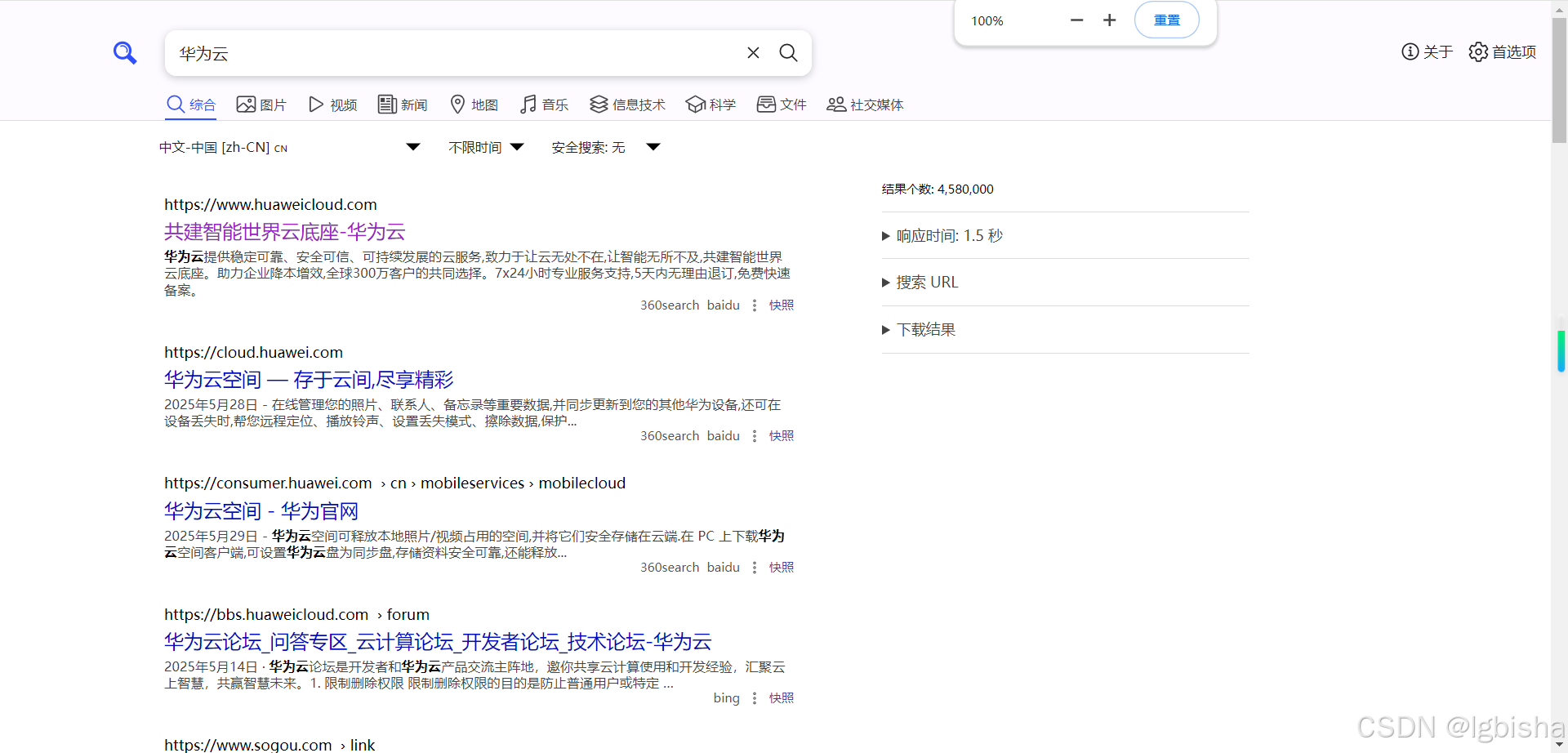
Task: Switch to 社交媒体 social media tab
Action: coord(865,105)
